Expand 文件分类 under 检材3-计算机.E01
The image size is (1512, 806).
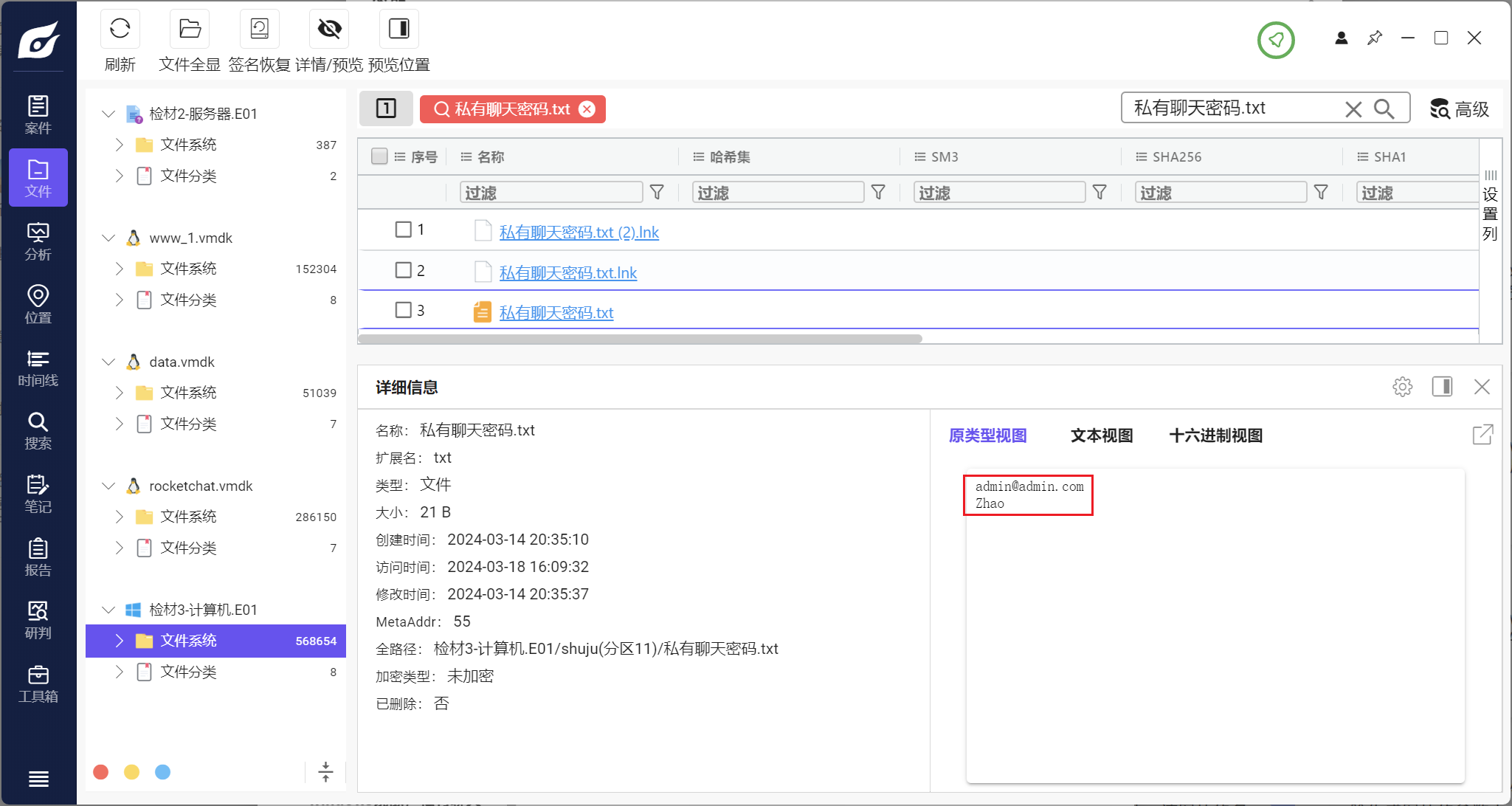(120, 672)
